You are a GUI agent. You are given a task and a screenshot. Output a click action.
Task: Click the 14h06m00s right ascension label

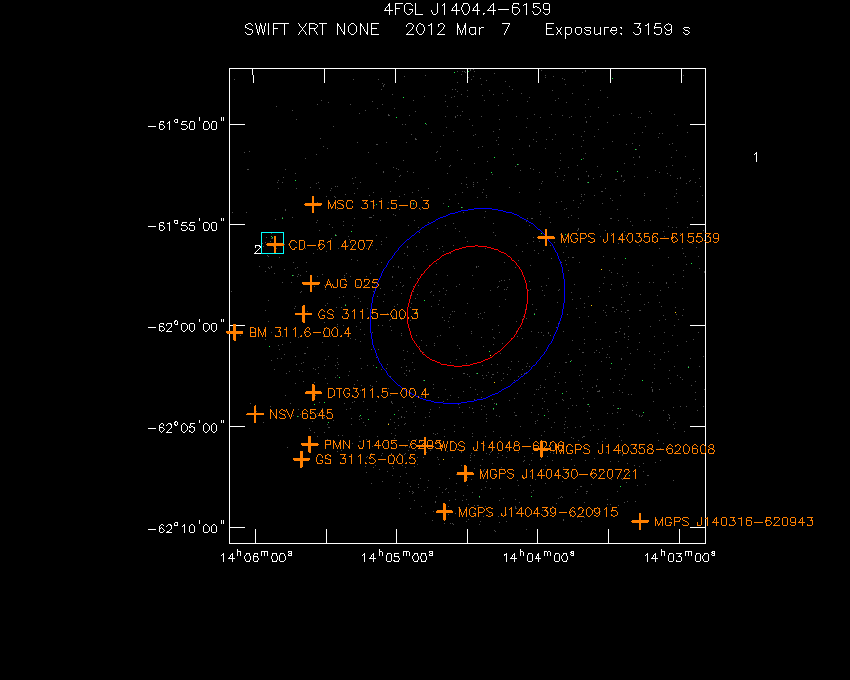[256, 556]
